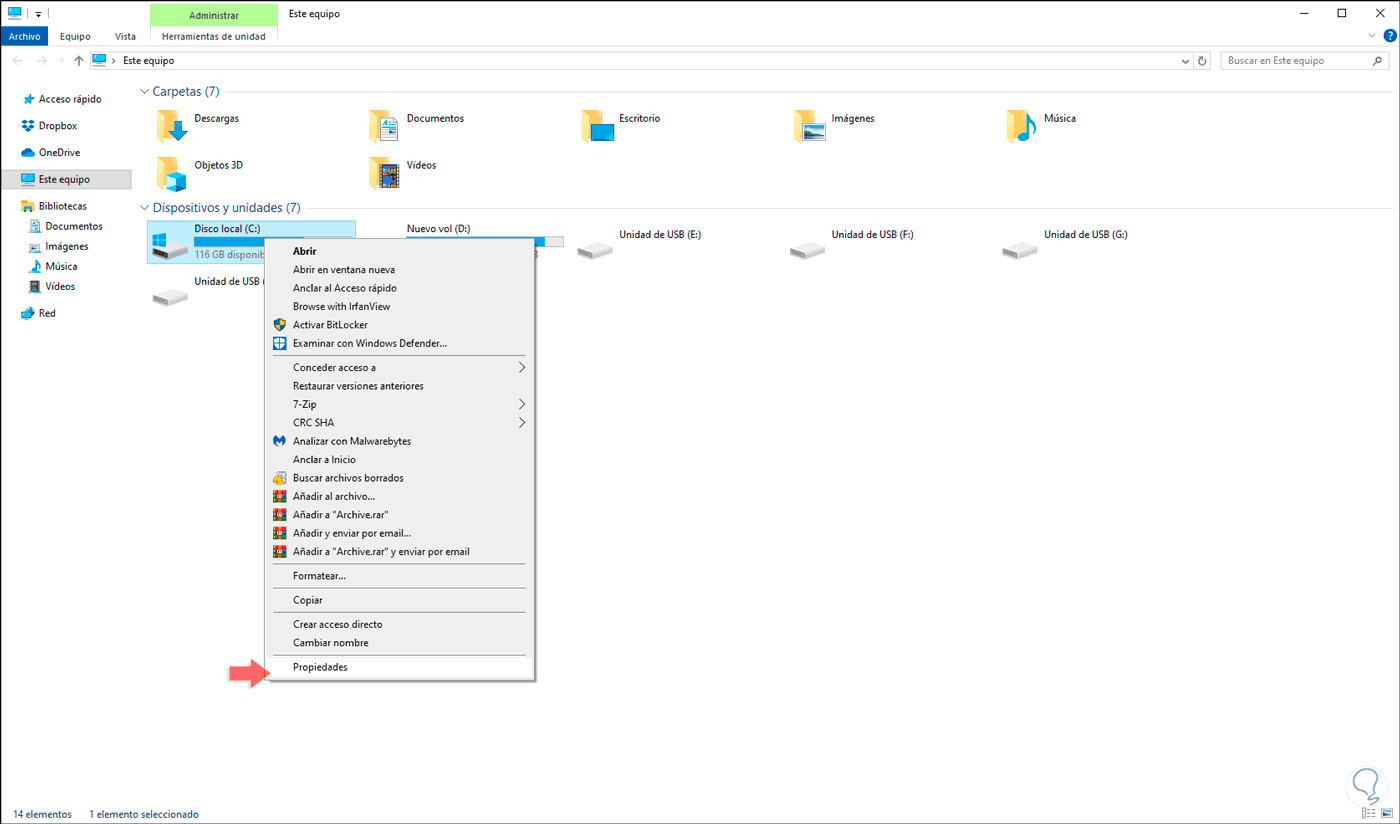Screen dimensions: 1400x824
Task: Select Anclar a Inicio menu entry
Action: (400, 460)
